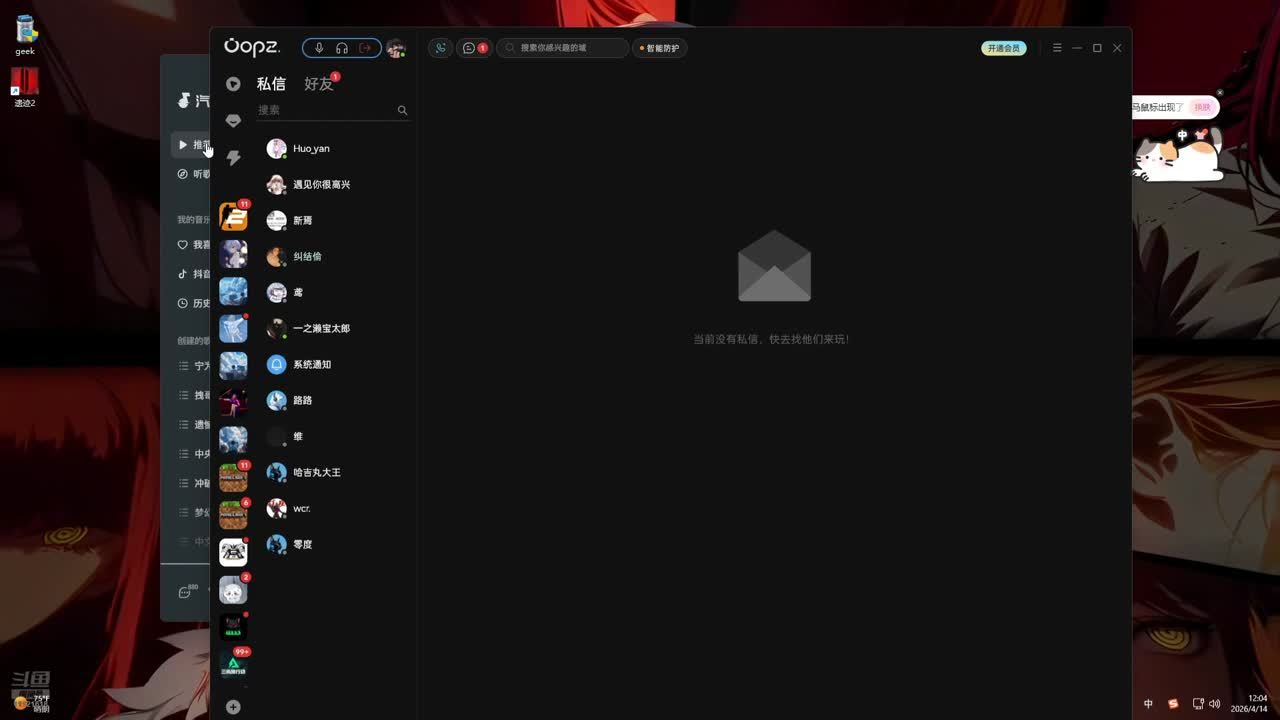Click the 搜索你感兴趣的域 search field

(565, 48)
